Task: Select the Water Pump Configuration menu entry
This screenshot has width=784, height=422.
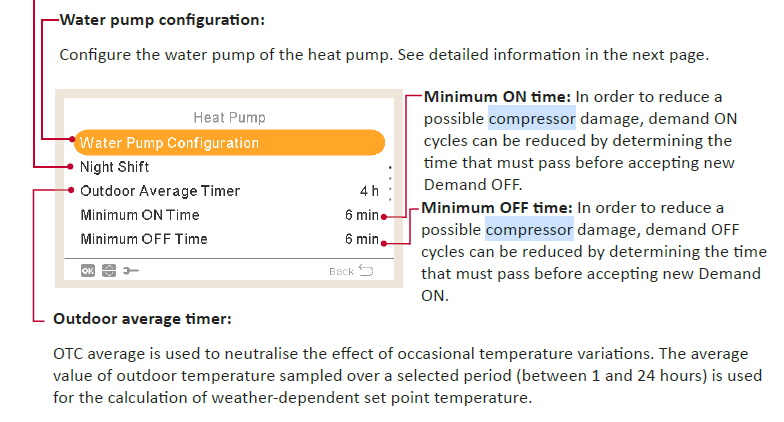Action: click(x=169, y=143)
